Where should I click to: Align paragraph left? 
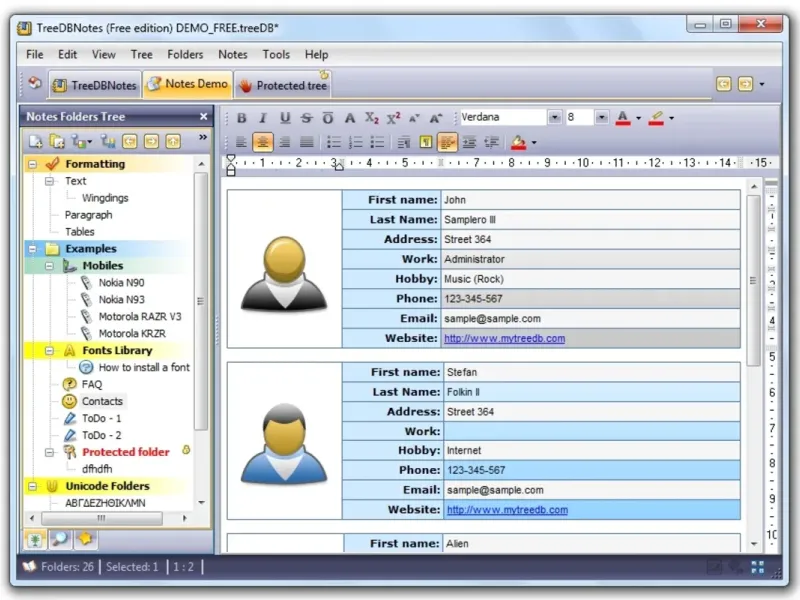pos(241,142)
